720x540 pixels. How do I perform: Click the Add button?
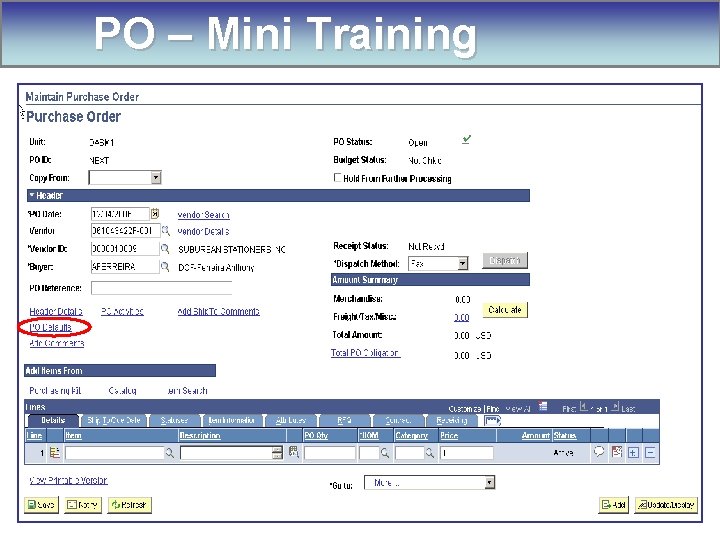click(613, 505)
